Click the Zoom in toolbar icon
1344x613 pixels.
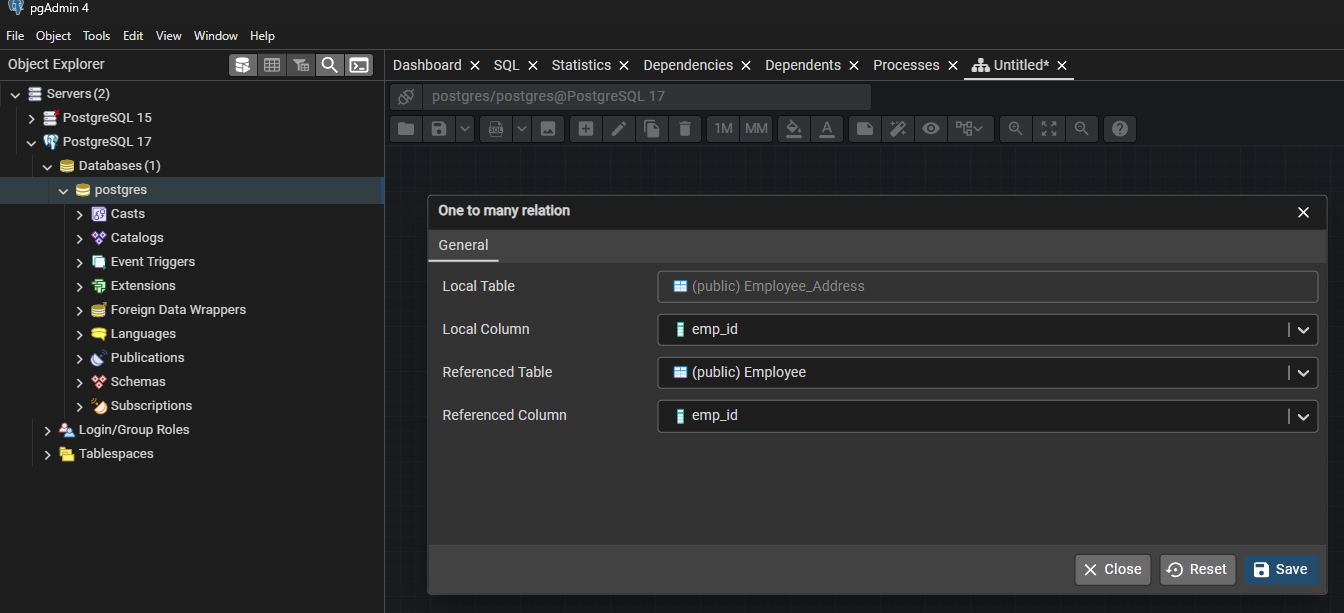[1015, 129]
